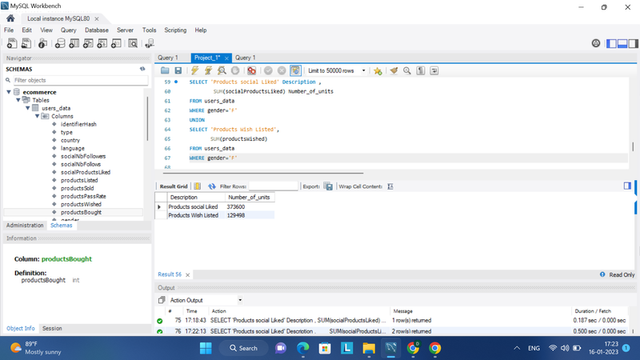Run Explain on current statement icon

tap(222, 71)
